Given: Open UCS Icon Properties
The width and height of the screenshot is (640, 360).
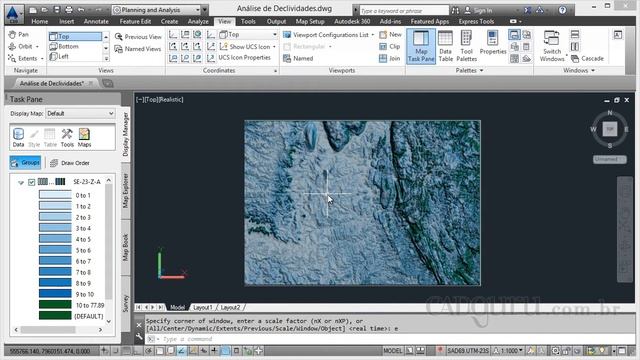Looking at the screenshot, I should [244, 58].
